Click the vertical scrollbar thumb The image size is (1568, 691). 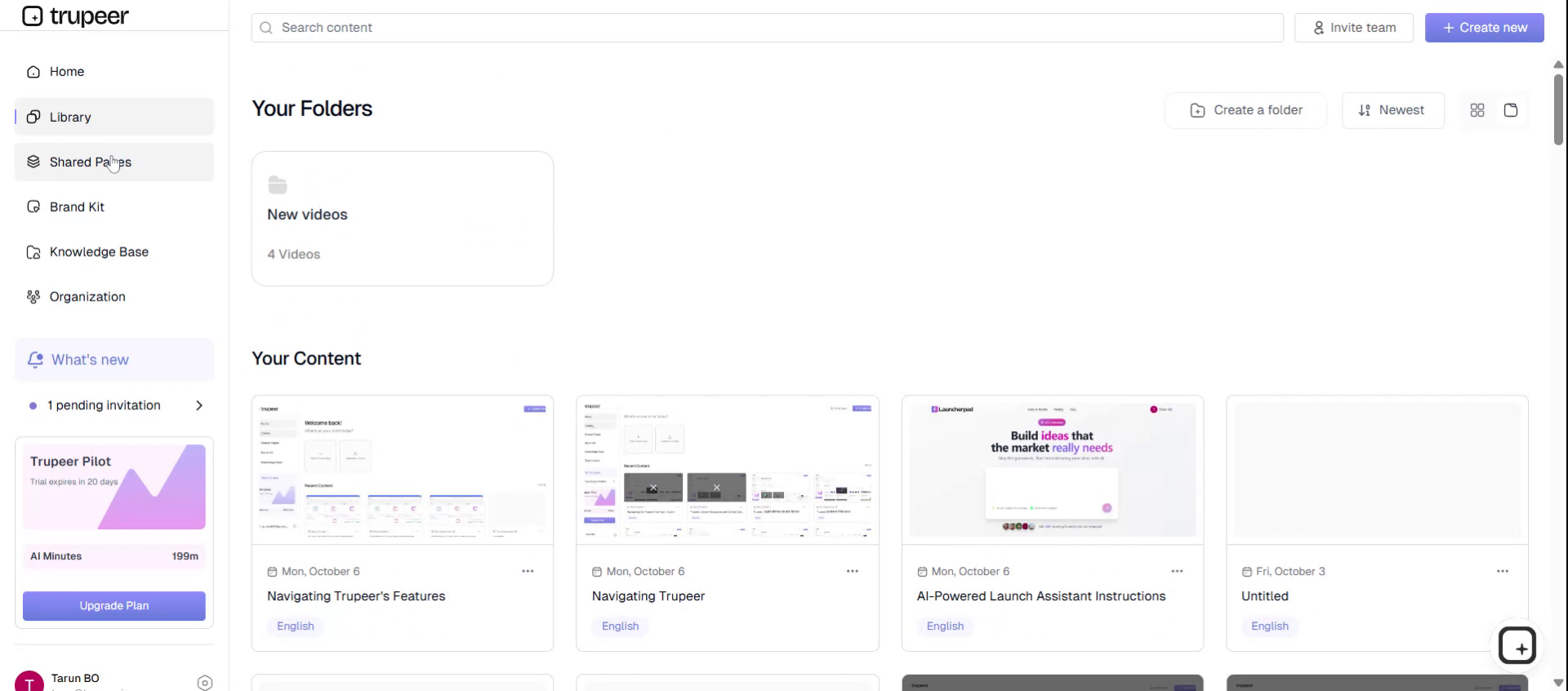click(x=1558, y=109)
